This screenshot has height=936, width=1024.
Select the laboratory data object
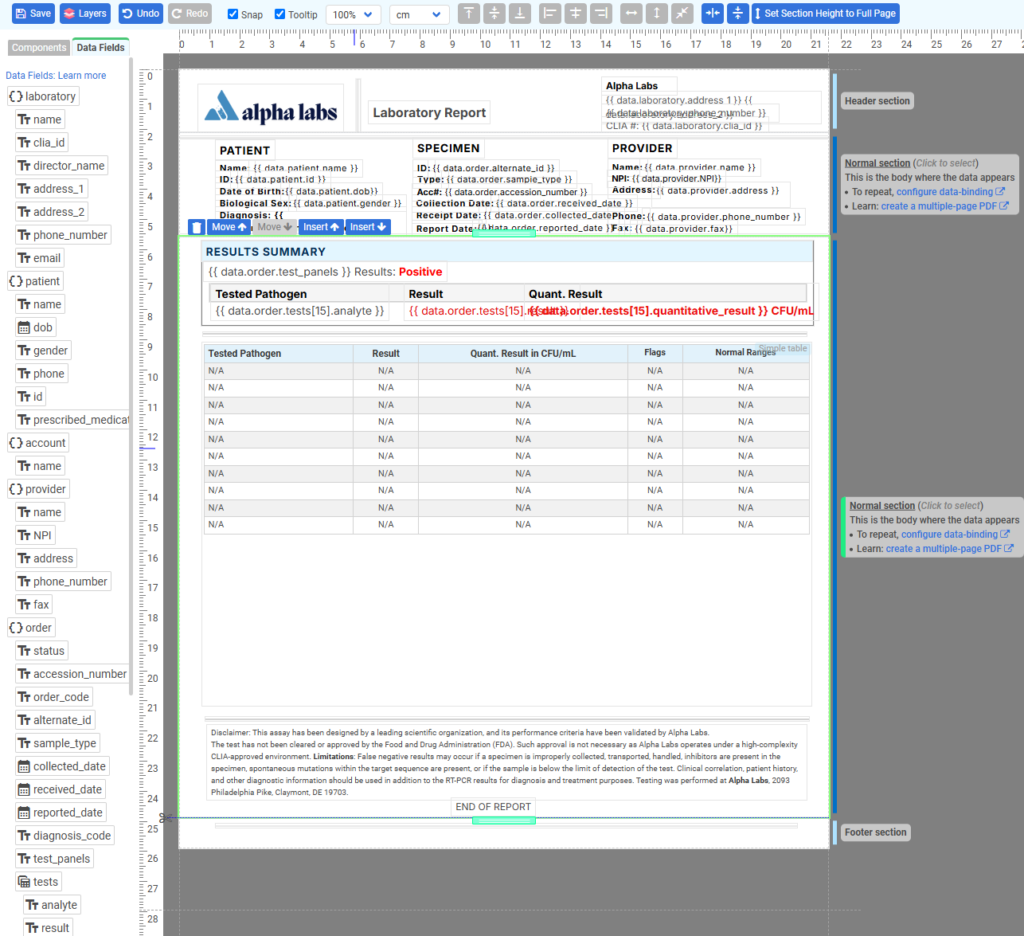tap(43, 96)
